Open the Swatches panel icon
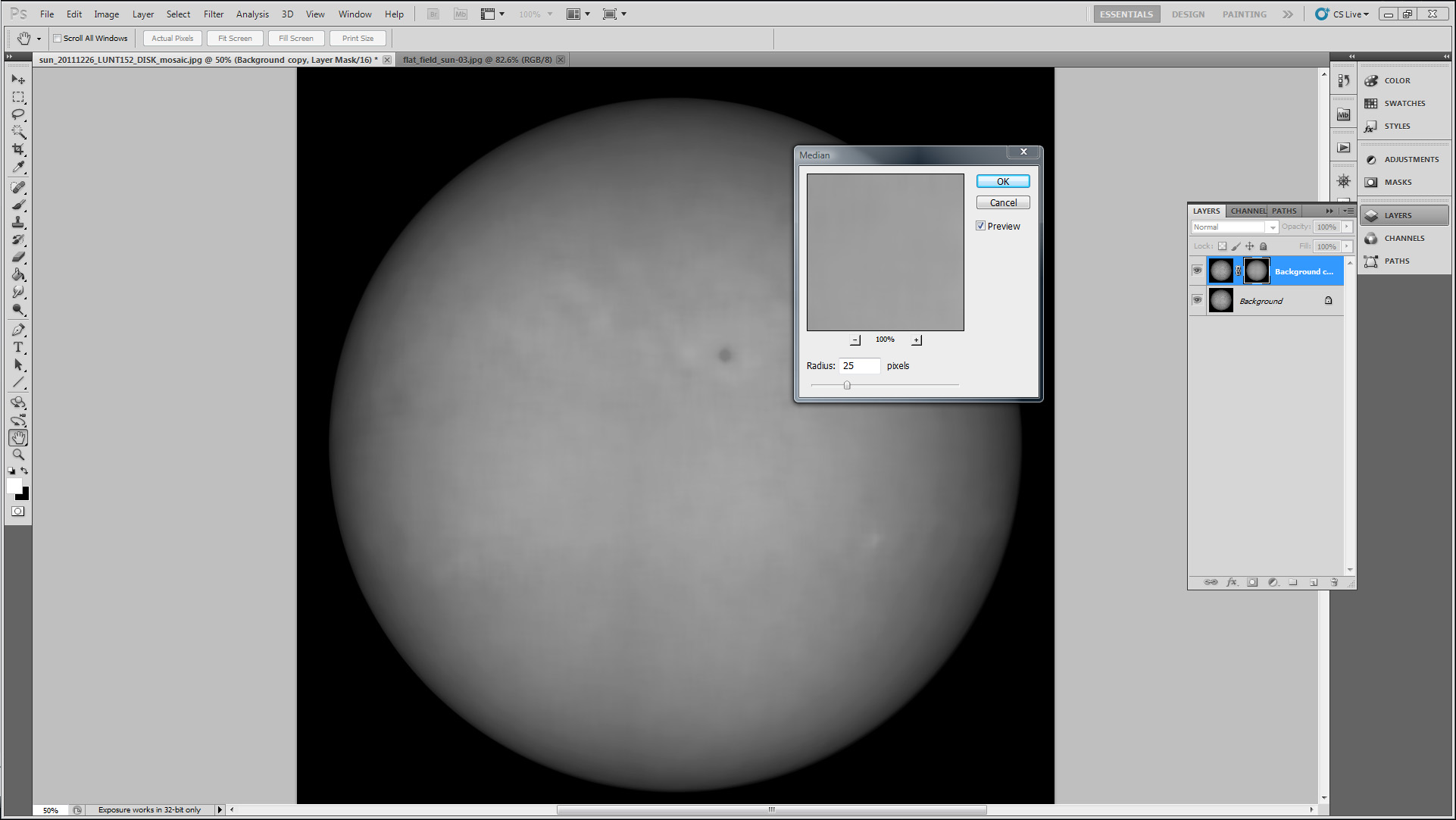Image resolution: width=1456 pixels, height=820 pixels. tap(1371, 104)
